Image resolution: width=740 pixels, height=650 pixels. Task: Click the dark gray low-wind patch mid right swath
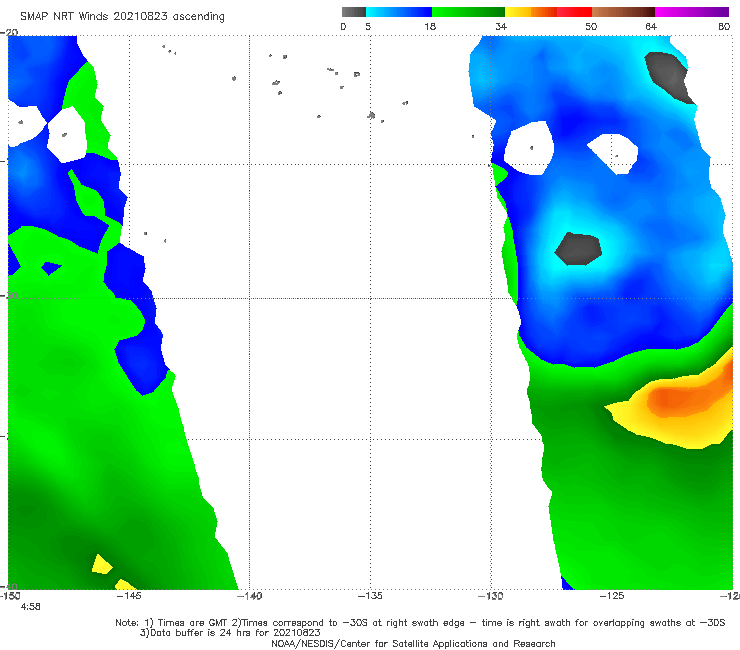pyautogui.click(x=578, y=249)
